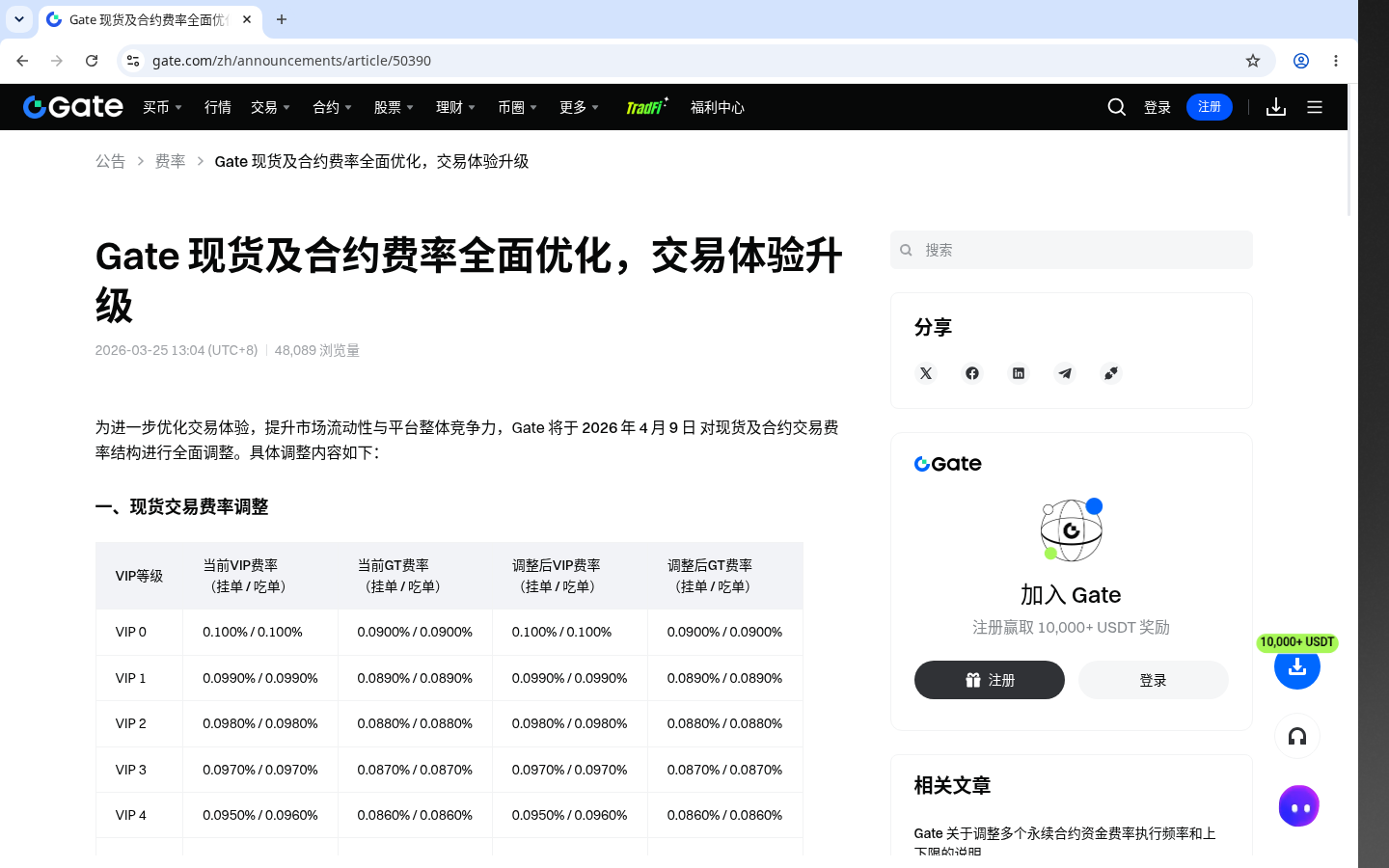Open related article about 永续合约资金费率
The image size is (1389, 868).
pyautogui.click(x=1065, y=841)
